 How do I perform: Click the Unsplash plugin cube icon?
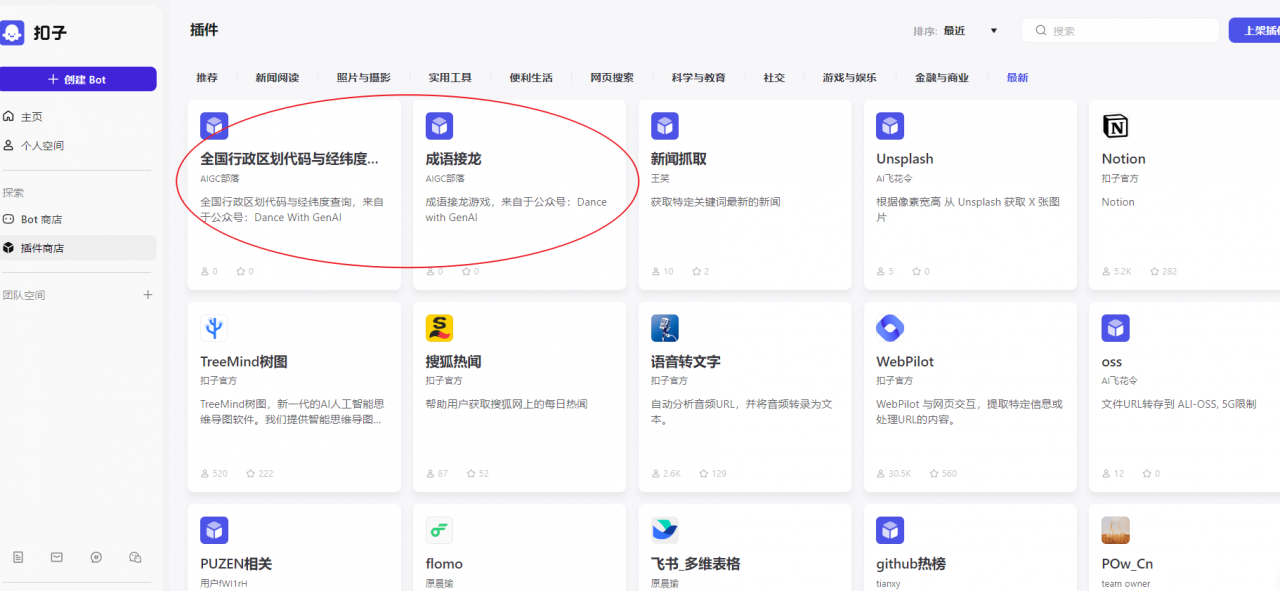890,126
